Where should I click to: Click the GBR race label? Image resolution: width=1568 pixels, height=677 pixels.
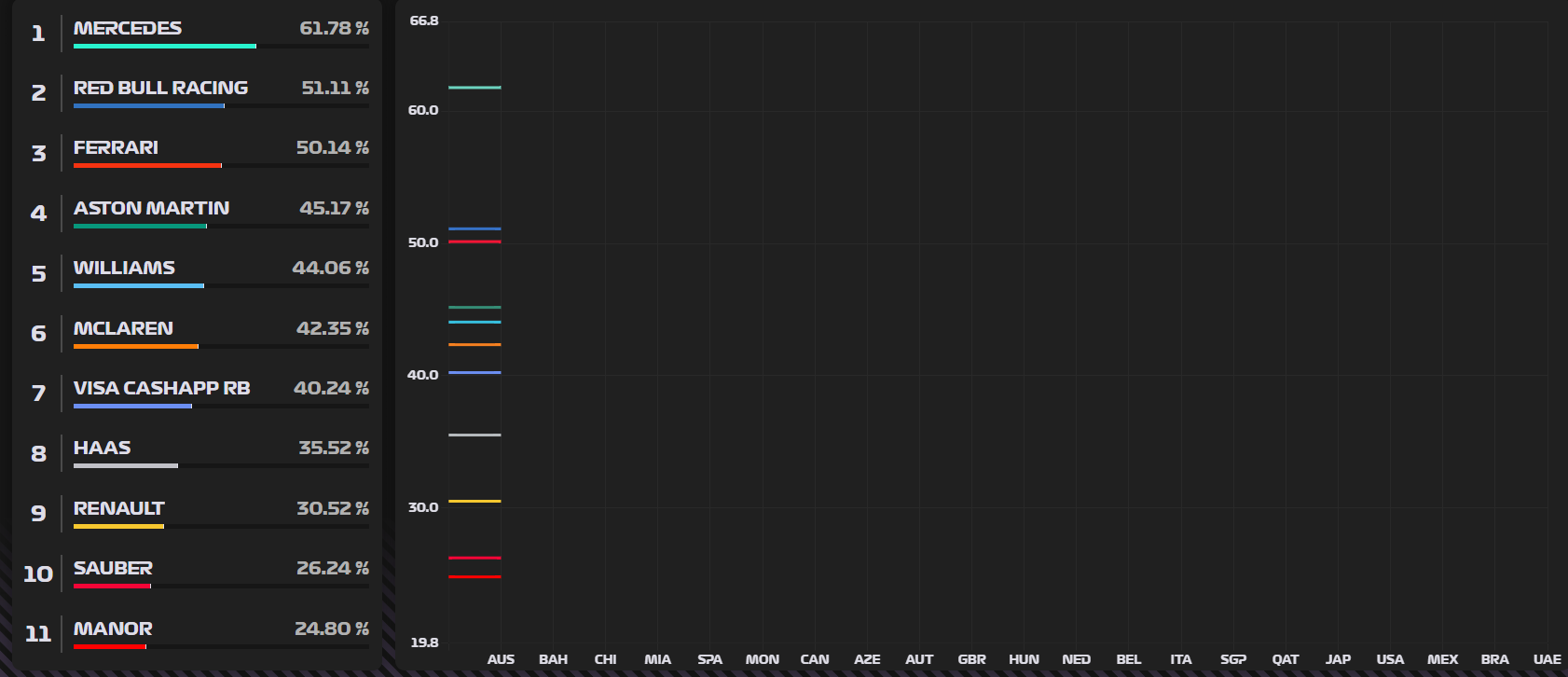tap(971, 659)
